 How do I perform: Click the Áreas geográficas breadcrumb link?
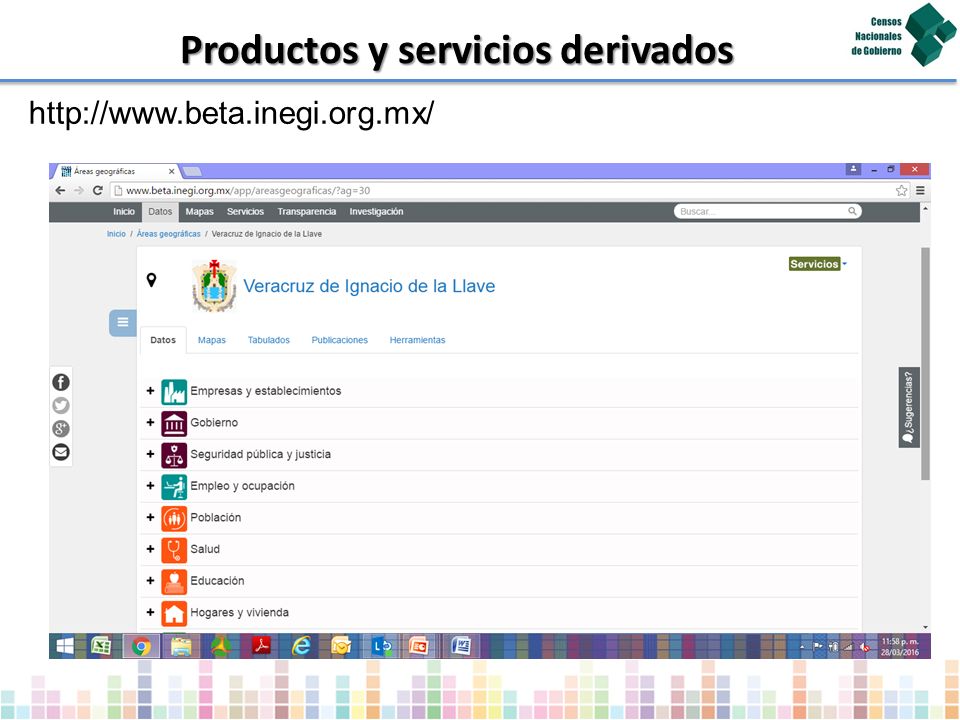(x=168, y=234)
